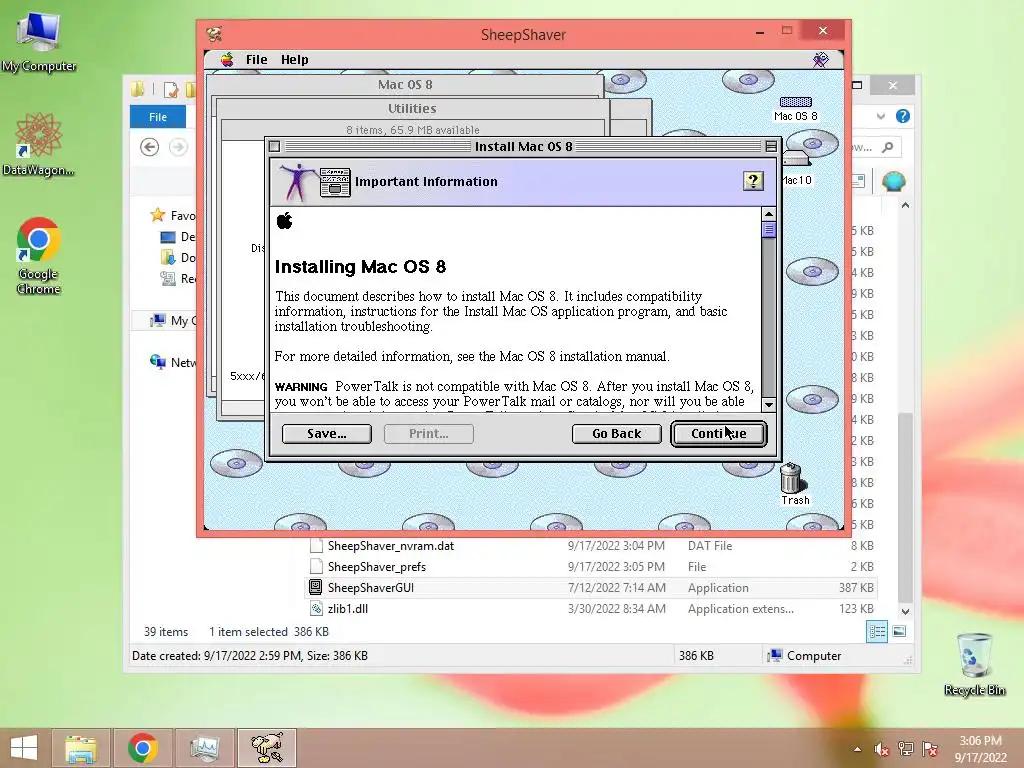Click the scroll down arrow in installer document

769,404
